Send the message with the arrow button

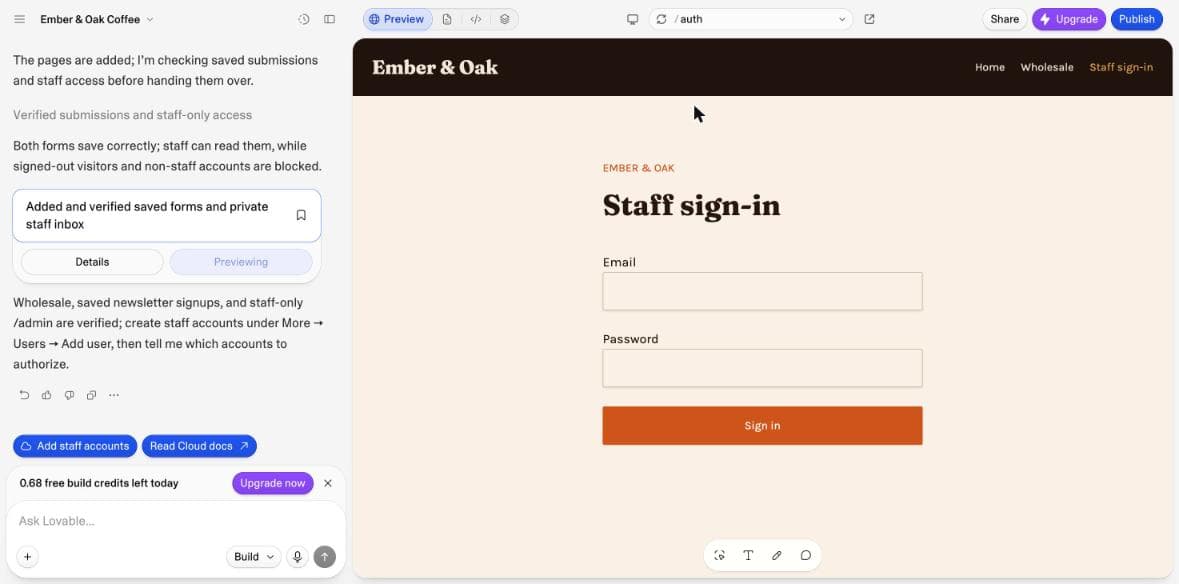click(x=325, y=557)
